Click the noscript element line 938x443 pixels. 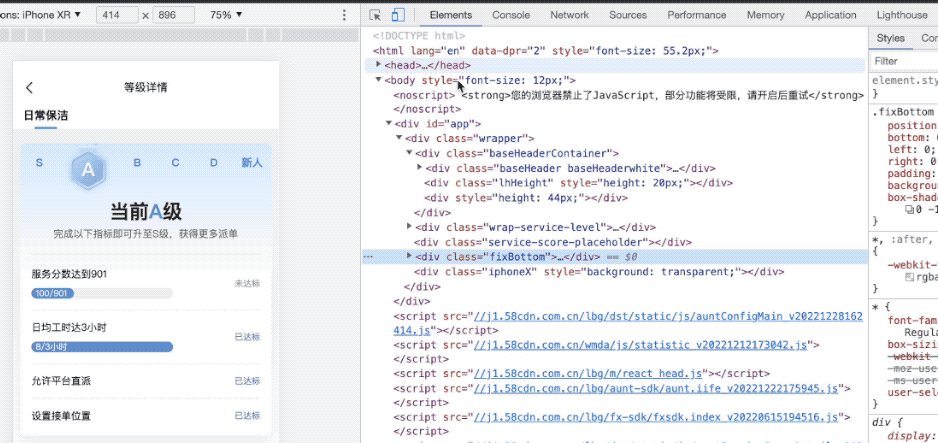(628, 95)
